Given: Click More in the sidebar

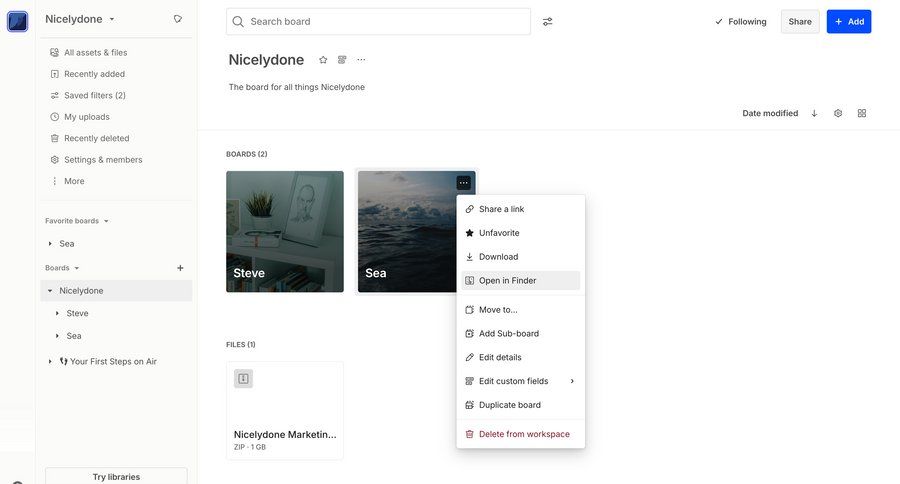Looking at the screenshot, I should pyautogui.click(x=68, y=181).
